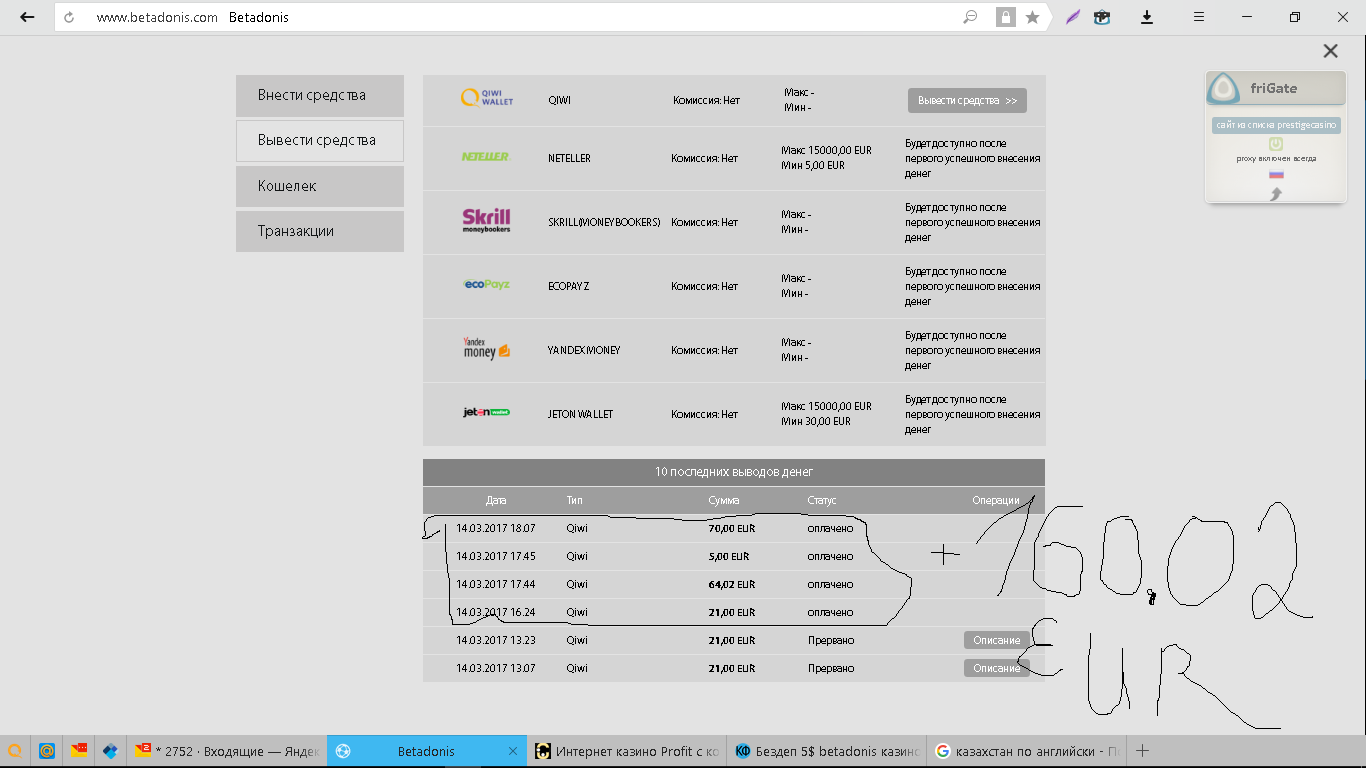The width and height of the screenshot is (1366, 768).
Task: Open the downloads arrow icon
Action: tap(1147, 17)
